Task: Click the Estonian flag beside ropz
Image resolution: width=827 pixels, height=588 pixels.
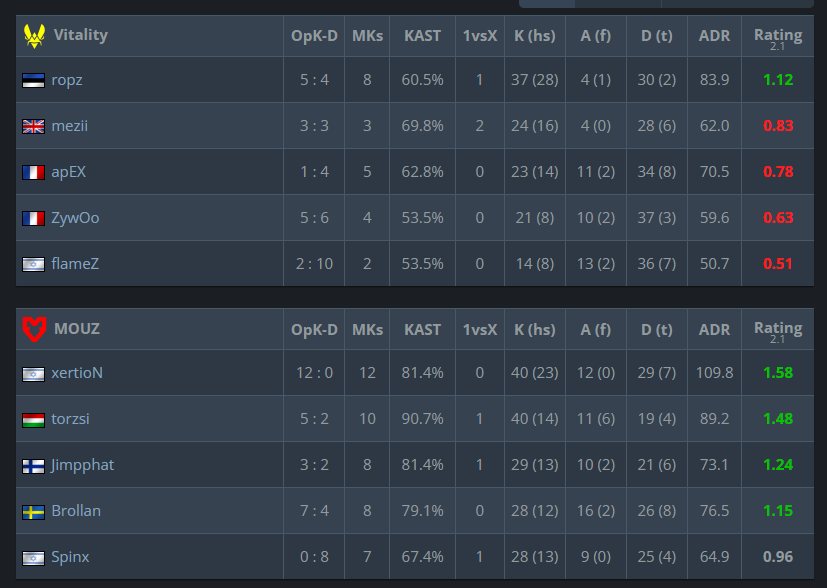Action: [x=33, y=80]
